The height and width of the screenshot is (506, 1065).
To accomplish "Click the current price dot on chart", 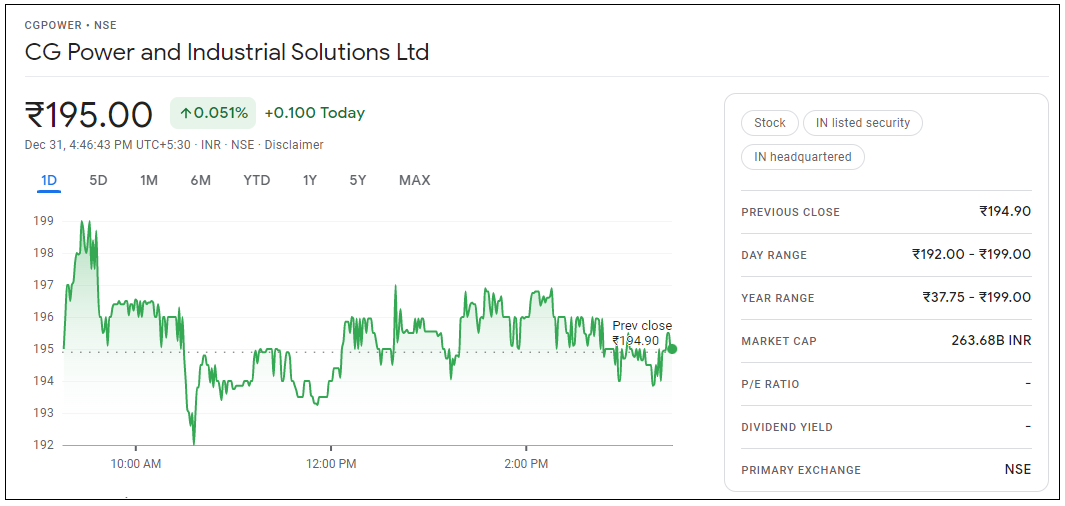I will coord(672,349).
